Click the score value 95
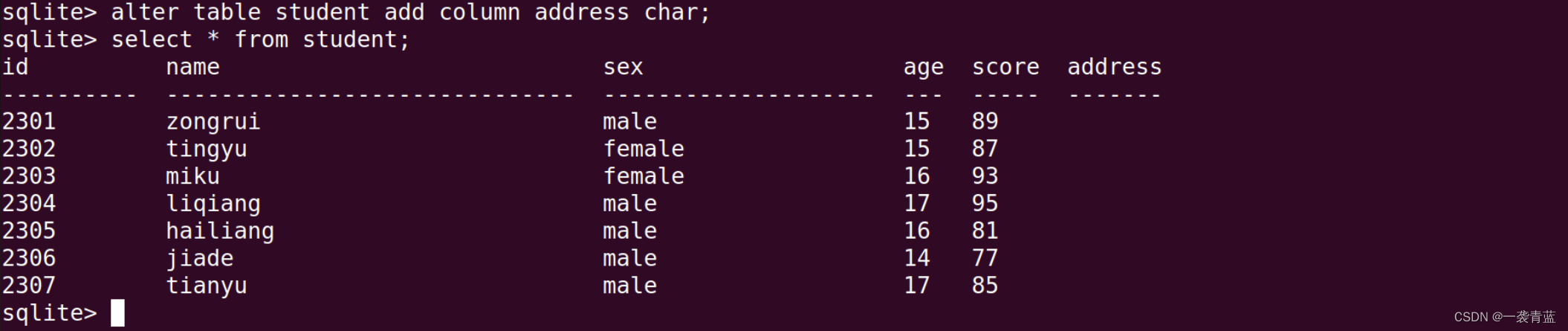Viewport: 1568px width, 331px height. tap(985, 203)
